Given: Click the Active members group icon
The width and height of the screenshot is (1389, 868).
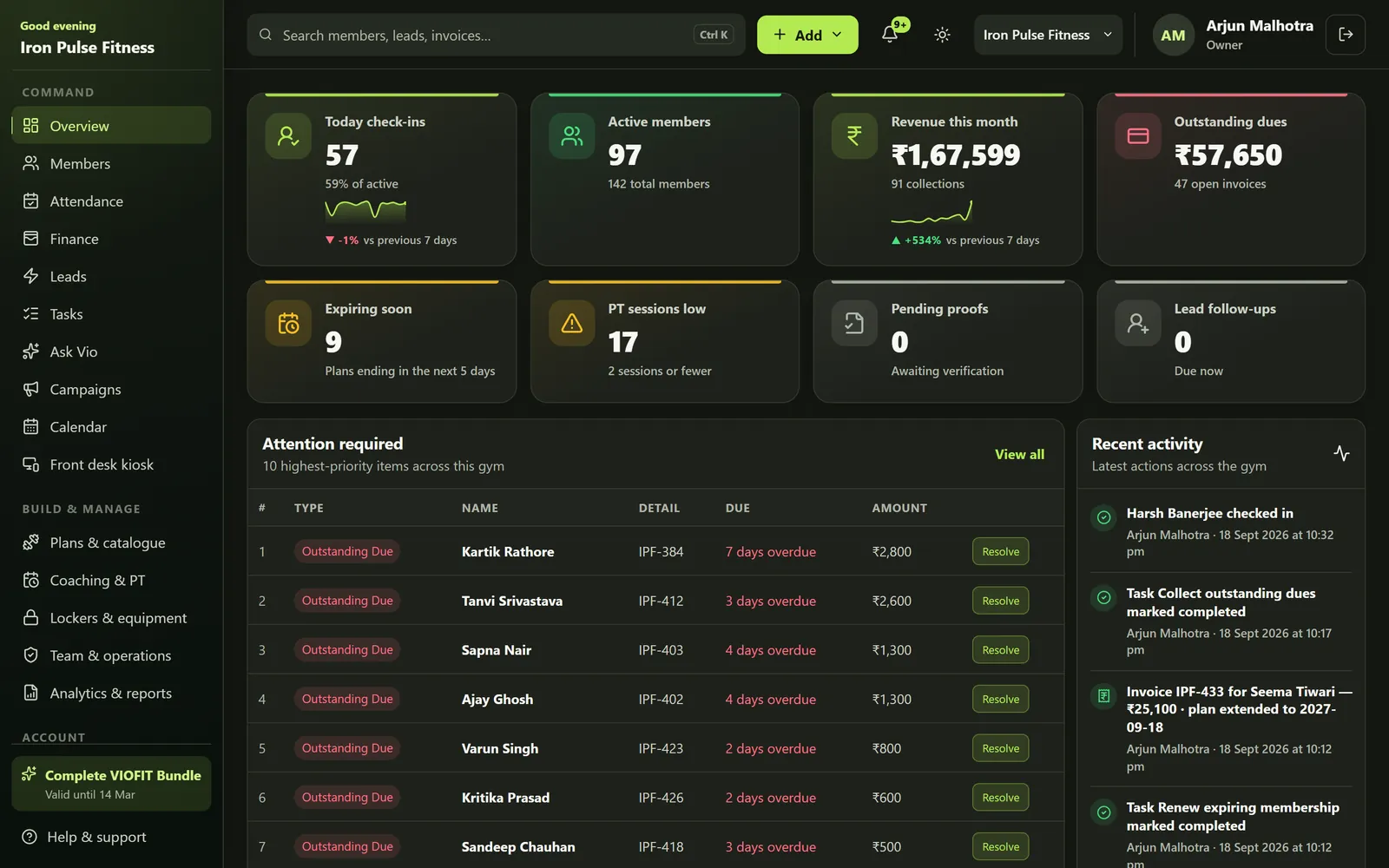Looking at the screenshot, I should pyautogui.click(x=571, y=136).
